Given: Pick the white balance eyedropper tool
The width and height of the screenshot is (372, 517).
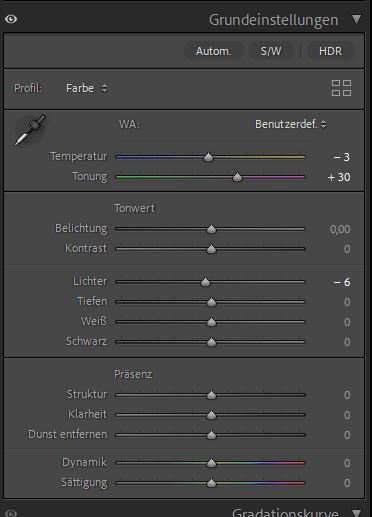Looking at the screenshot, I should pyautogui.click(x=30, y=130).
